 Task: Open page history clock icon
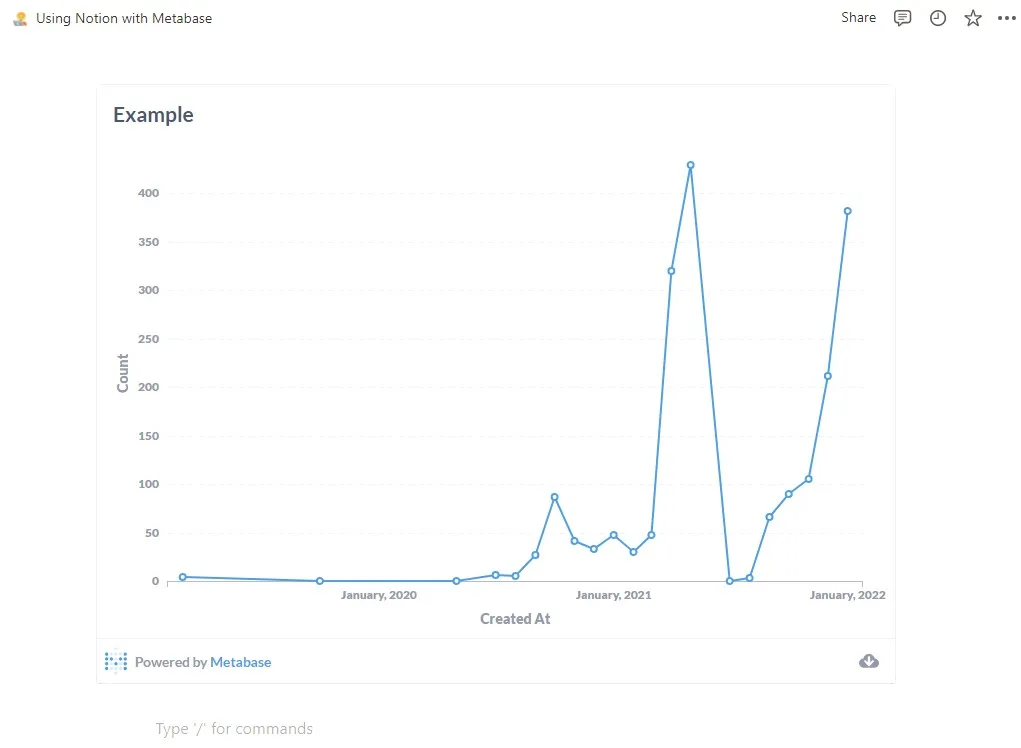click(938, 18)
